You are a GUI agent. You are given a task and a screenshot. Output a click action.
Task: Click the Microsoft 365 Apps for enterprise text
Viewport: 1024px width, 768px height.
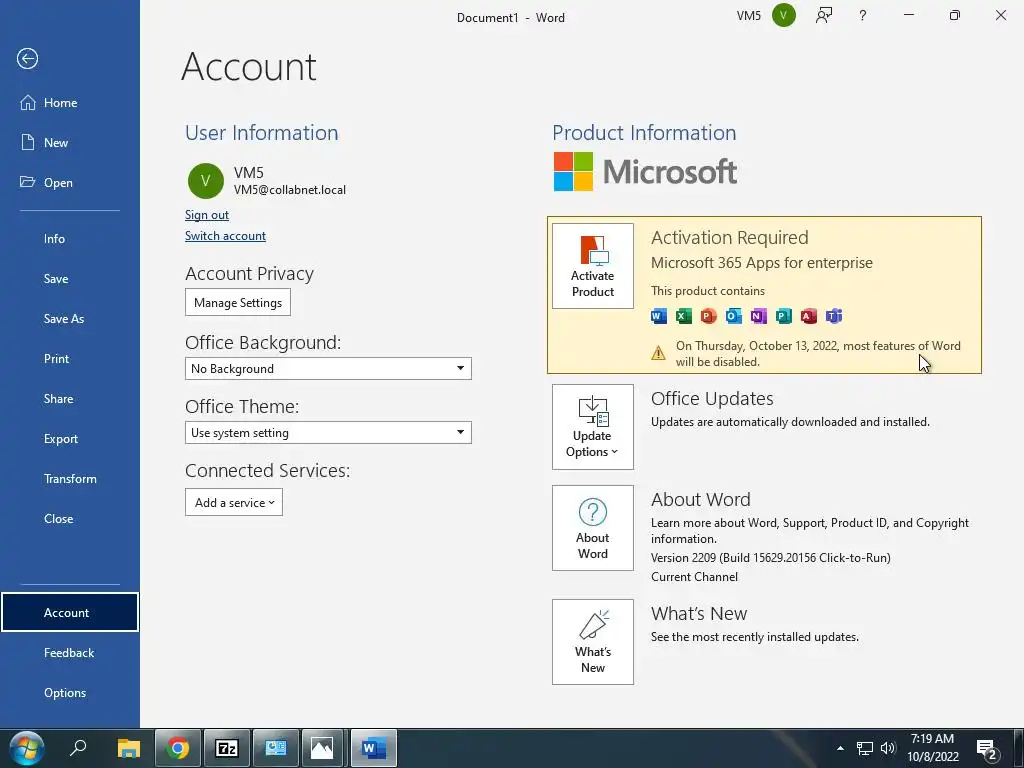[x=761, y=263]
